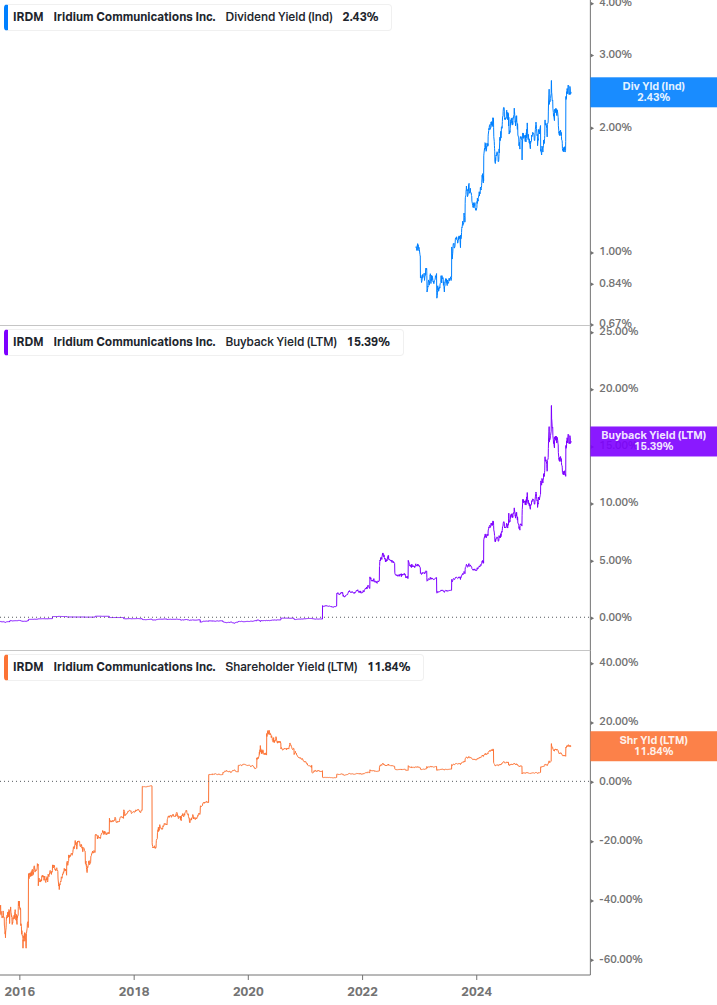Click the -20.00% tick on shareholder yield axis
The image size is (717, 1005).
tap(620, 840)
